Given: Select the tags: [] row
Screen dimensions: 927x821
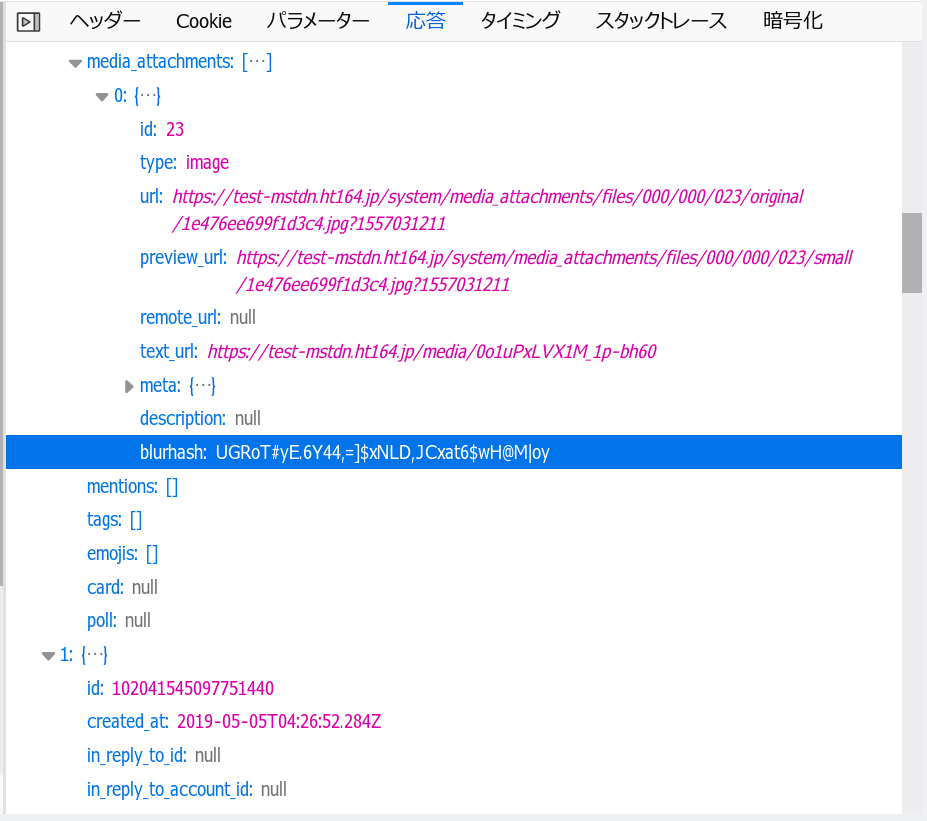Looking at the screenshot, I should [453, 520].
